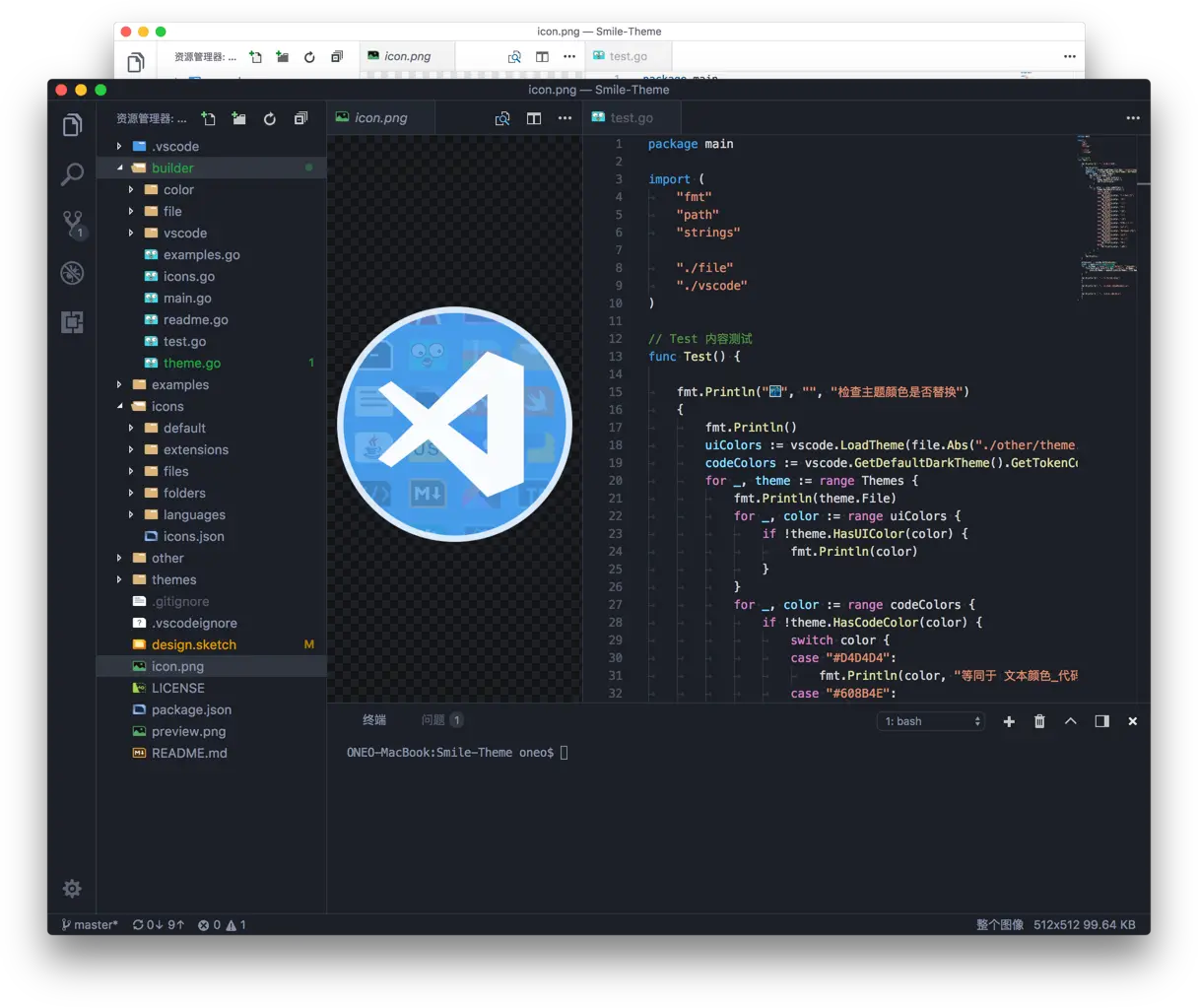Click the 整个图像 zoom status item

(x=1000, y=925)
